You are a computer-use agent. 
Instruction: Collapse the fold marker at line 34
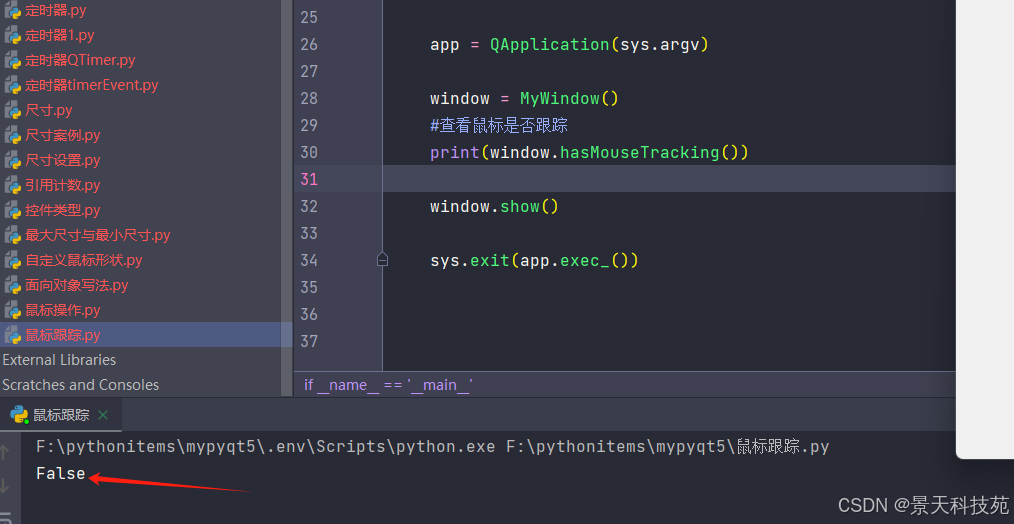tap(382, 260)
